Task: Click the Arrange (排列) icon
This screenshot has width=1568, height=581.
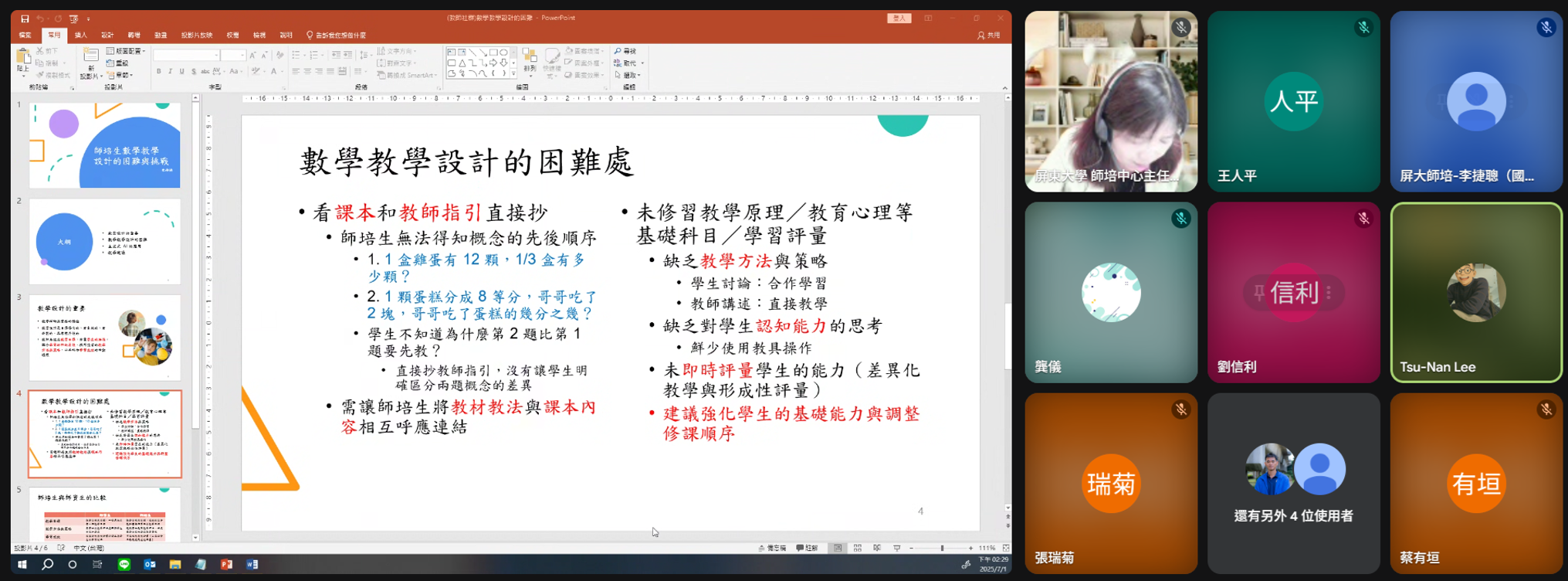Action: (x=530, y=59)
